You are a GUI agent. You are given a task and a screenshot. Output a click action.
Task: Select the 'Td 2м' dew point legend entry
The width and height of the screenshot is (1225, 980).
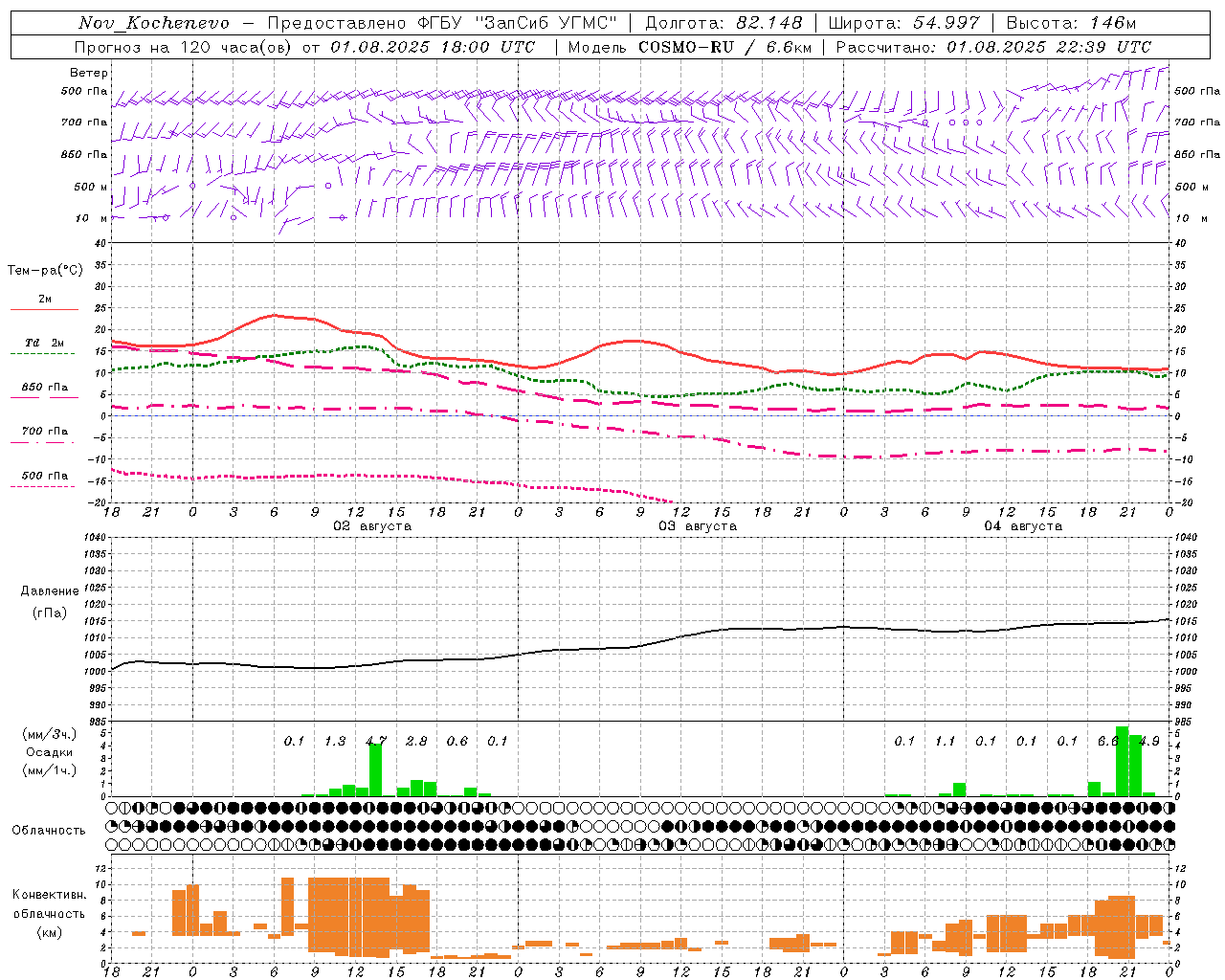(44, 343)
